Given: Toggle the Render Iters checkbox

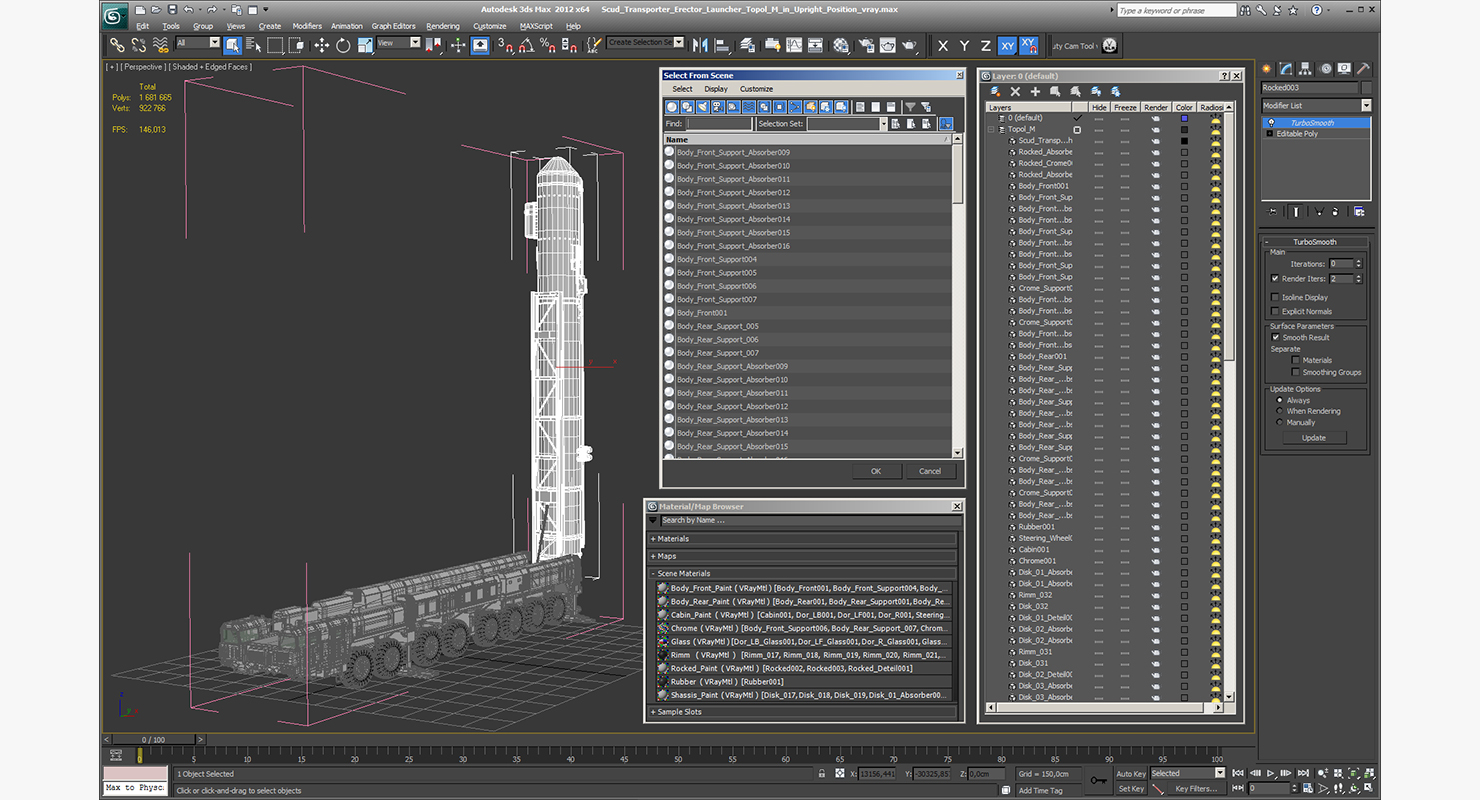Looking at the screenshot, I should (x=1275, y=278).
